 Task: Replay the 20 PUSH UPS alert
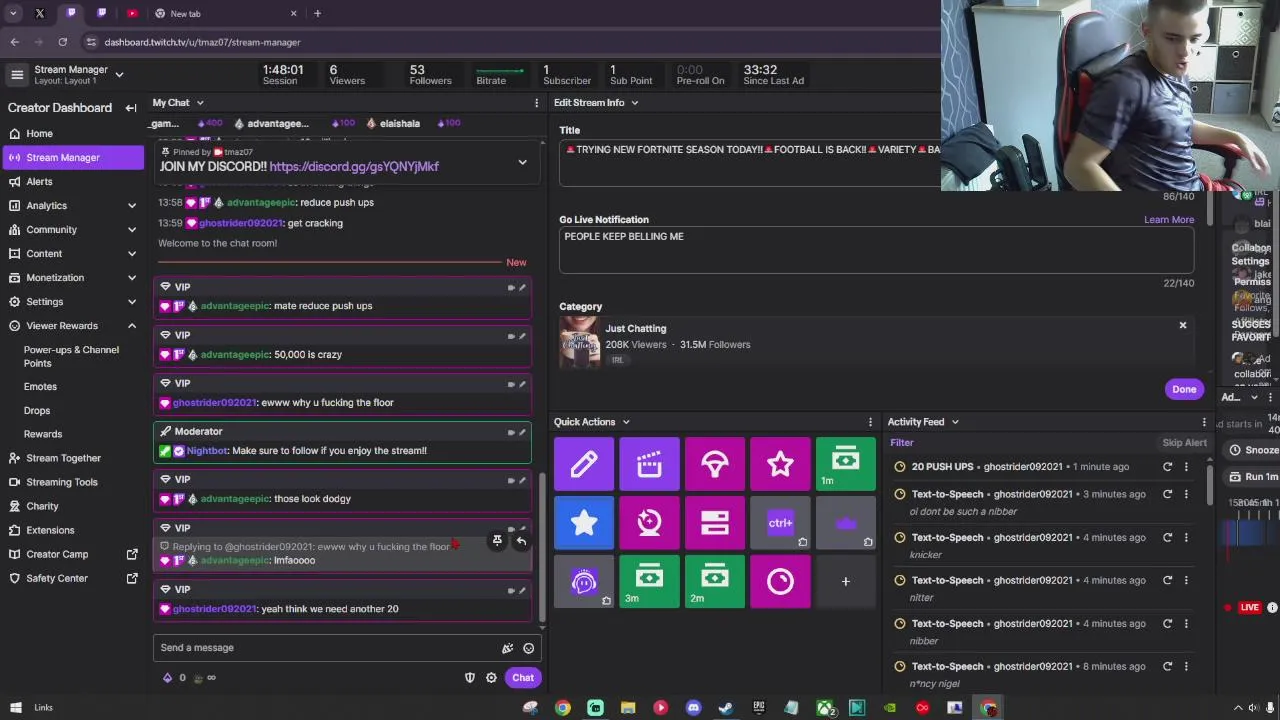1167,467
